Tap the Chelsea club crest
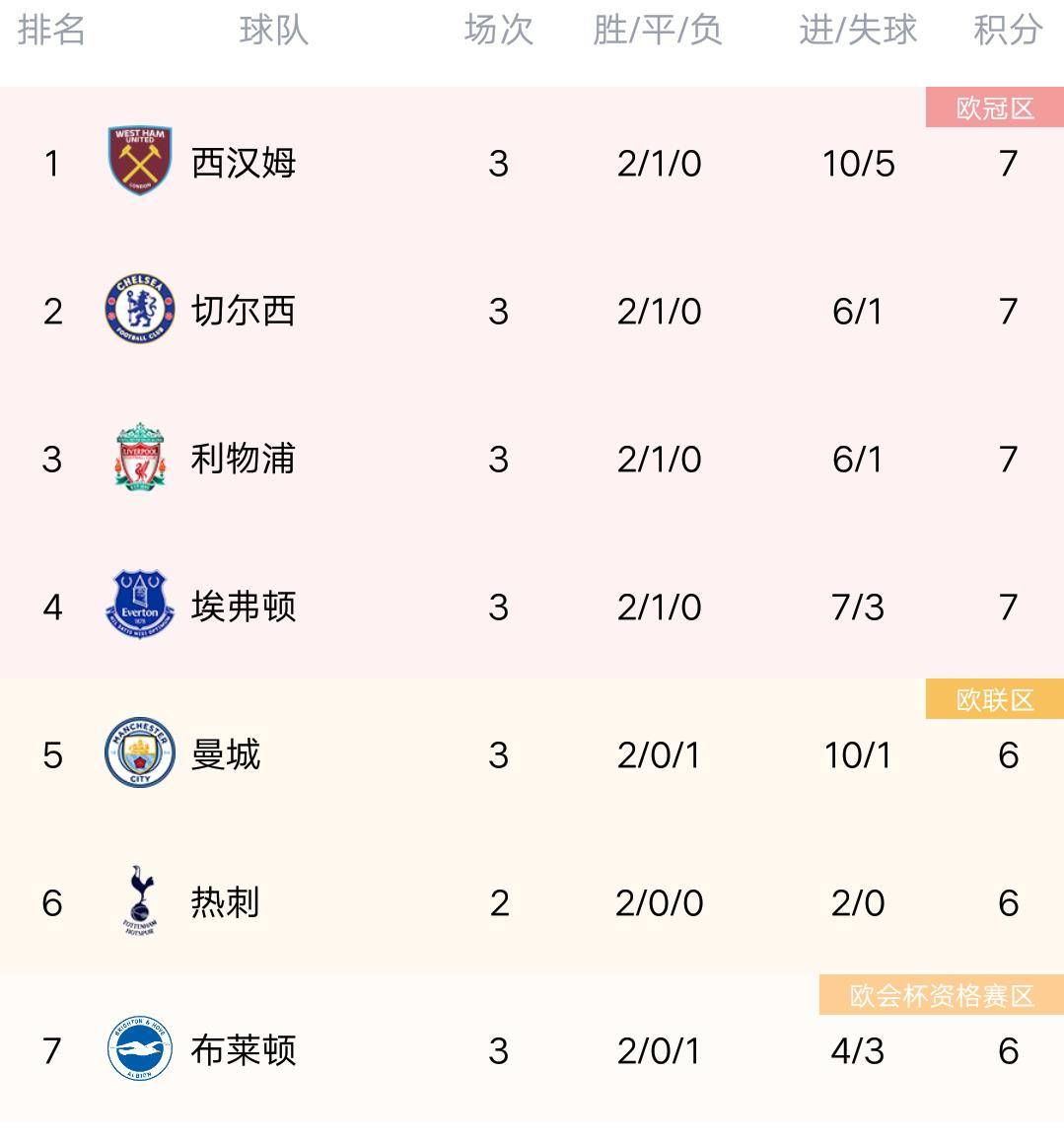The width and height of the screenshot is (1064, 1143). pos(140,309)
